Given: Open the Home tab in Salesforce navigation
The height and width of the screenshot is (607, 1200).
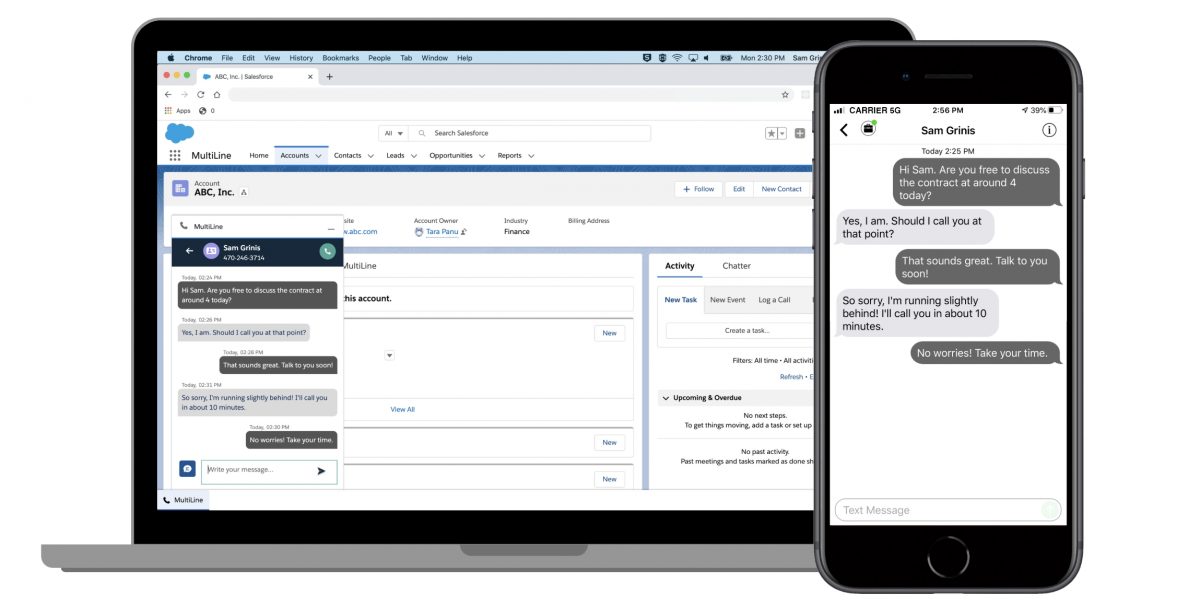Looking at the screenshot, I should 259,155.
